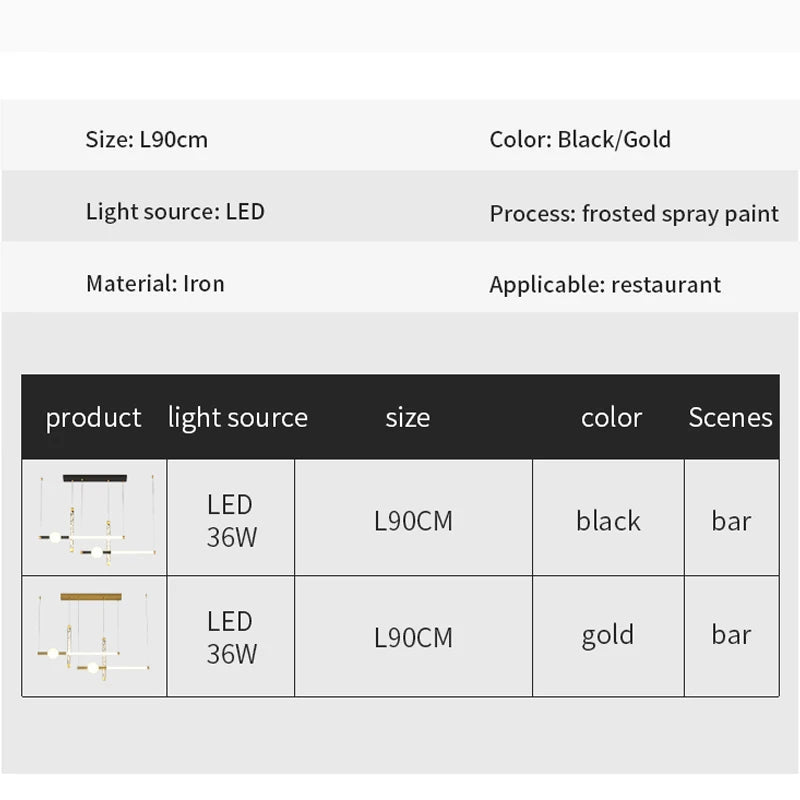This screenshot has height=800, width=800.
Task: Click the 'product' table column header
Action: 94,418
